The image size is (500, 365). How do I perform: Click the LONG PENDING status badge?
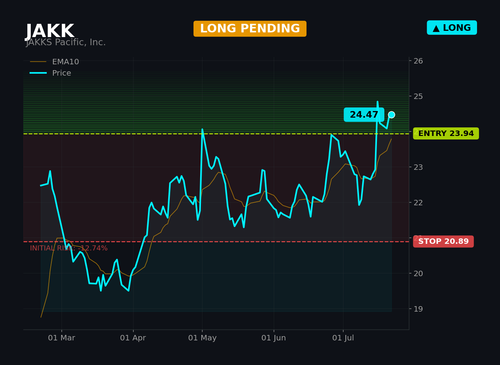[x=250, y=29]
